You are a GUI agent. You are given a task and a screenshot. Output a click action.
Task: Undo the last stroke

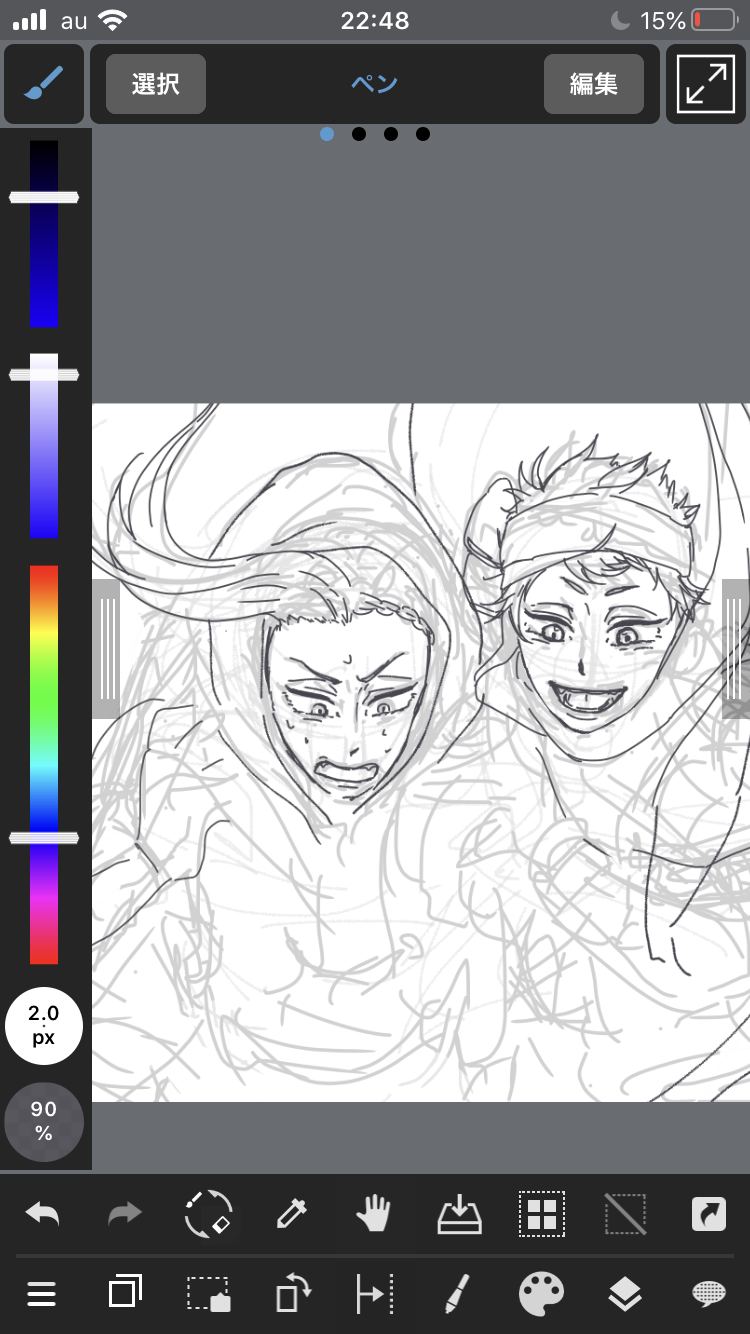(x=42, y=1214)
